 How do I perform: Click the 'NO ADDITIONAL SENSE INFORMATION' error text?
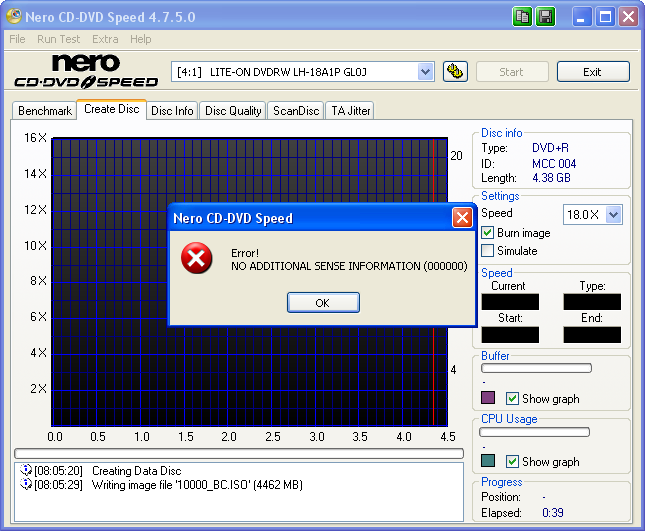[x=349, y=266]
